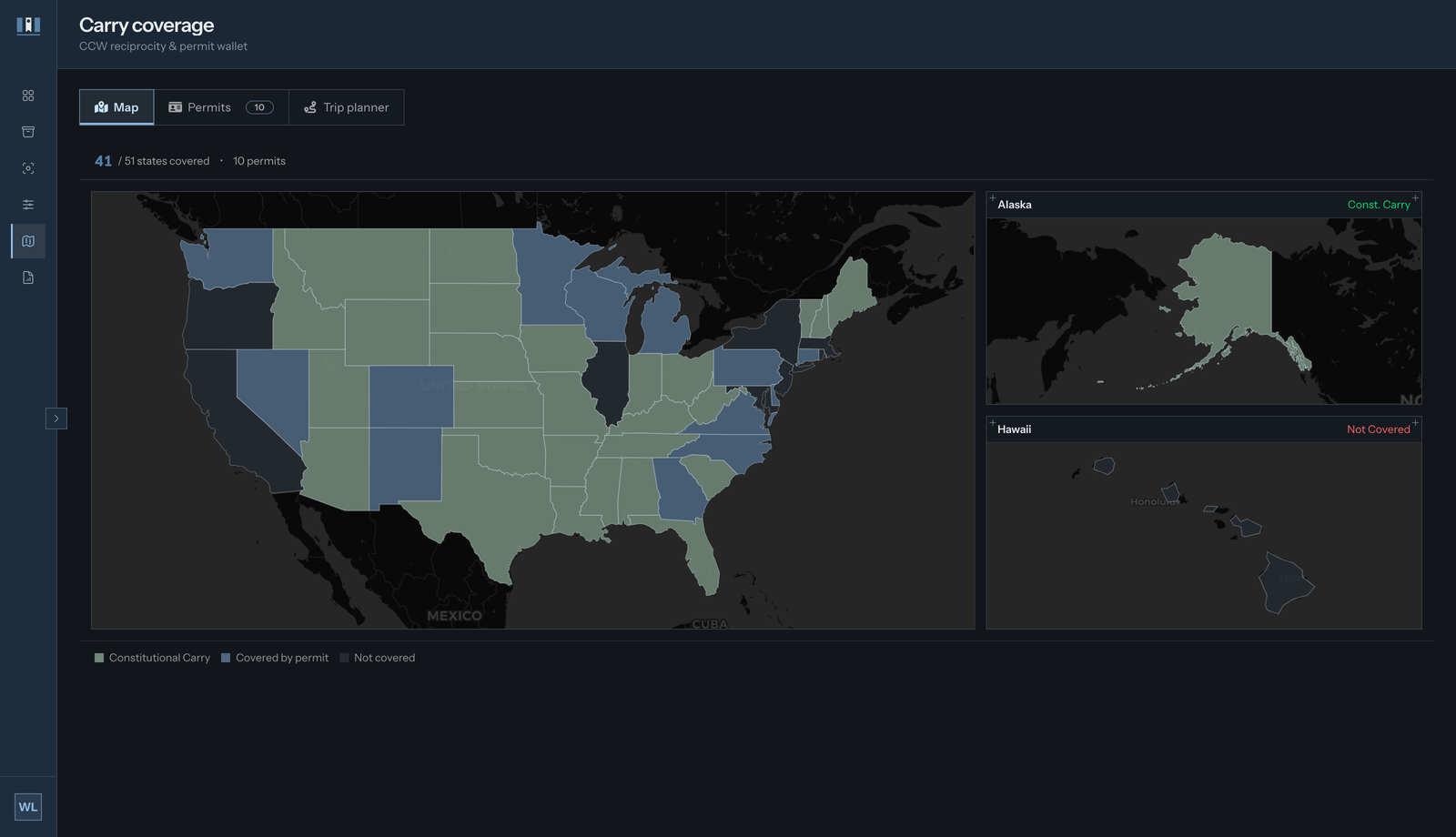Screen dimensions: 1456x837
Task: Click the 'Not covered' legend label
Action: [384, 658]
